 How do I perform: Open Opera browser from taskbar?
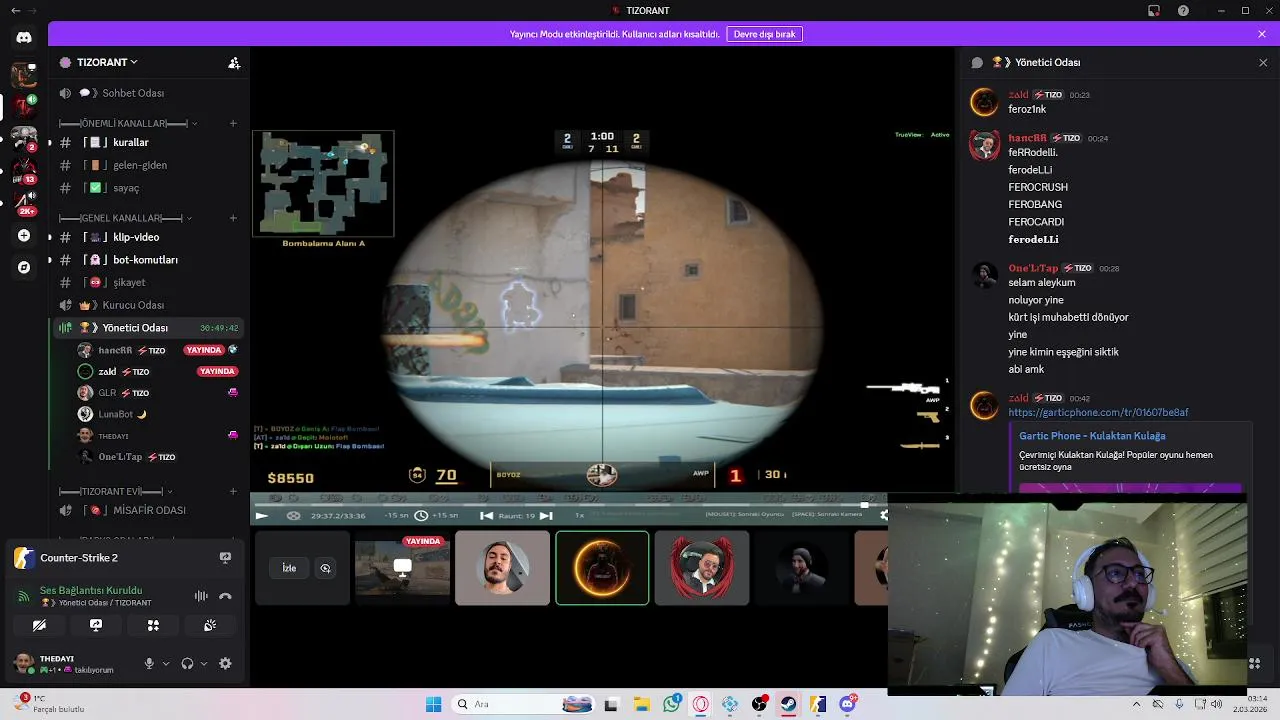tap(700, 704)
